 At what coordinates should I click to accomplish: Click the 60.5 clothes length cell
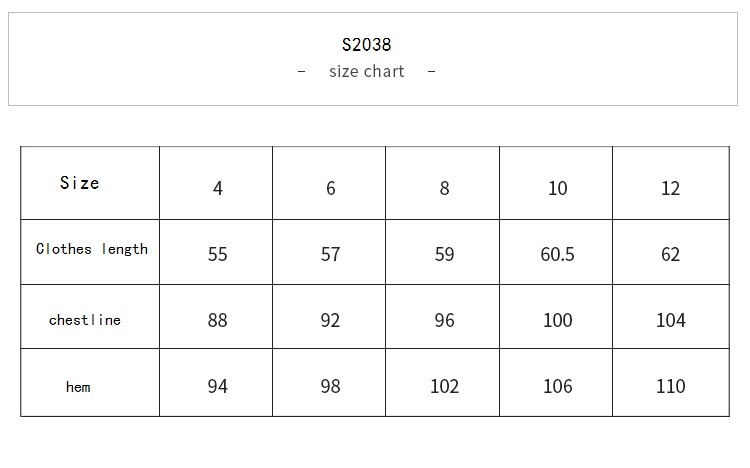coord(557,254)
